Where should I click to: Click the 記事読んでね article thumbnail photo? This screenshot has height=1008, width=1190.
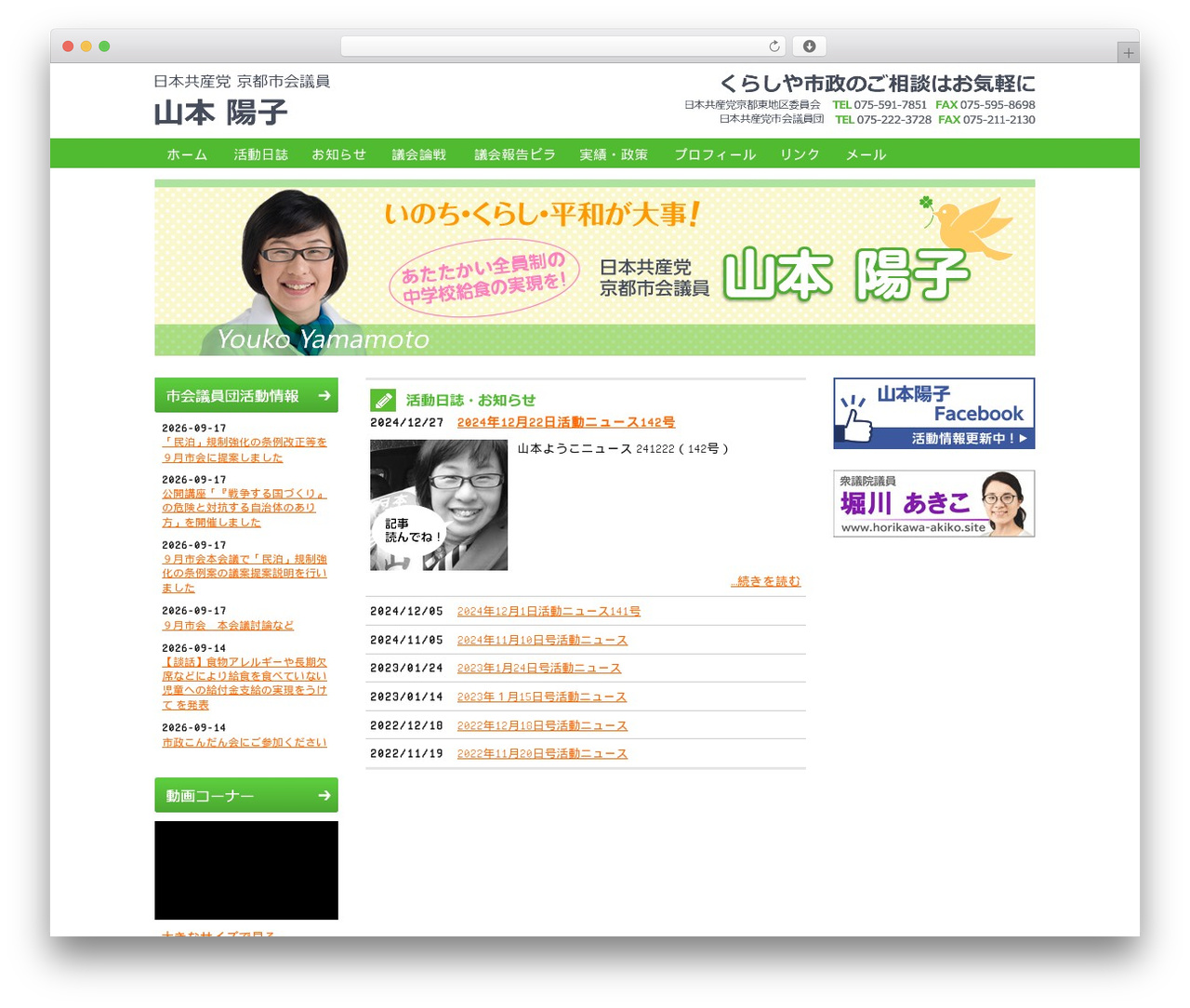point(439,505)
